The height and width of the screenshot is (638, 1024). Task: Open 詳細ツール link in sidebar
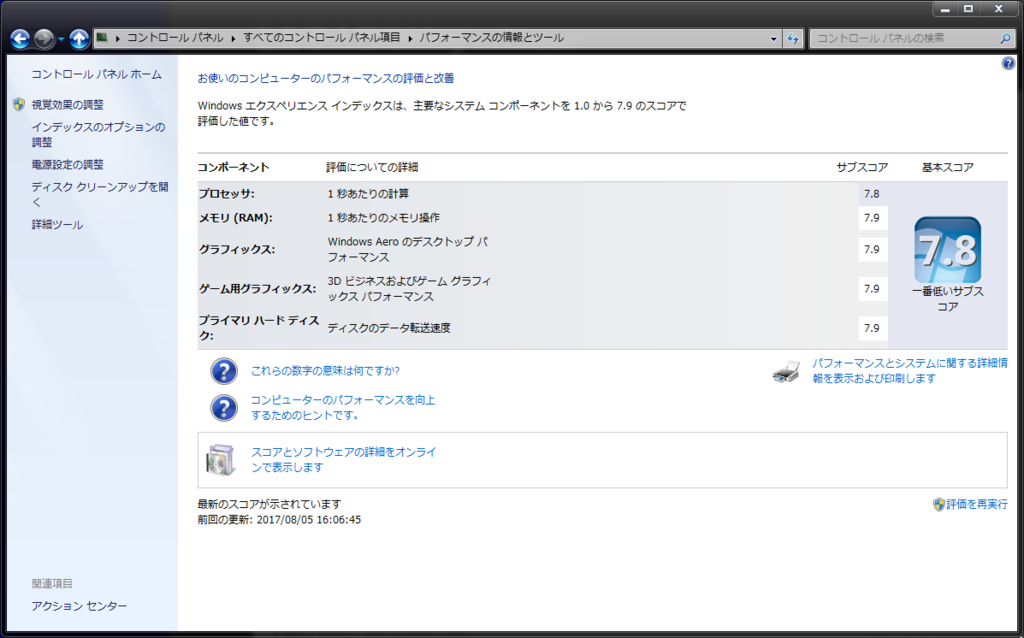tap(57, 225)
